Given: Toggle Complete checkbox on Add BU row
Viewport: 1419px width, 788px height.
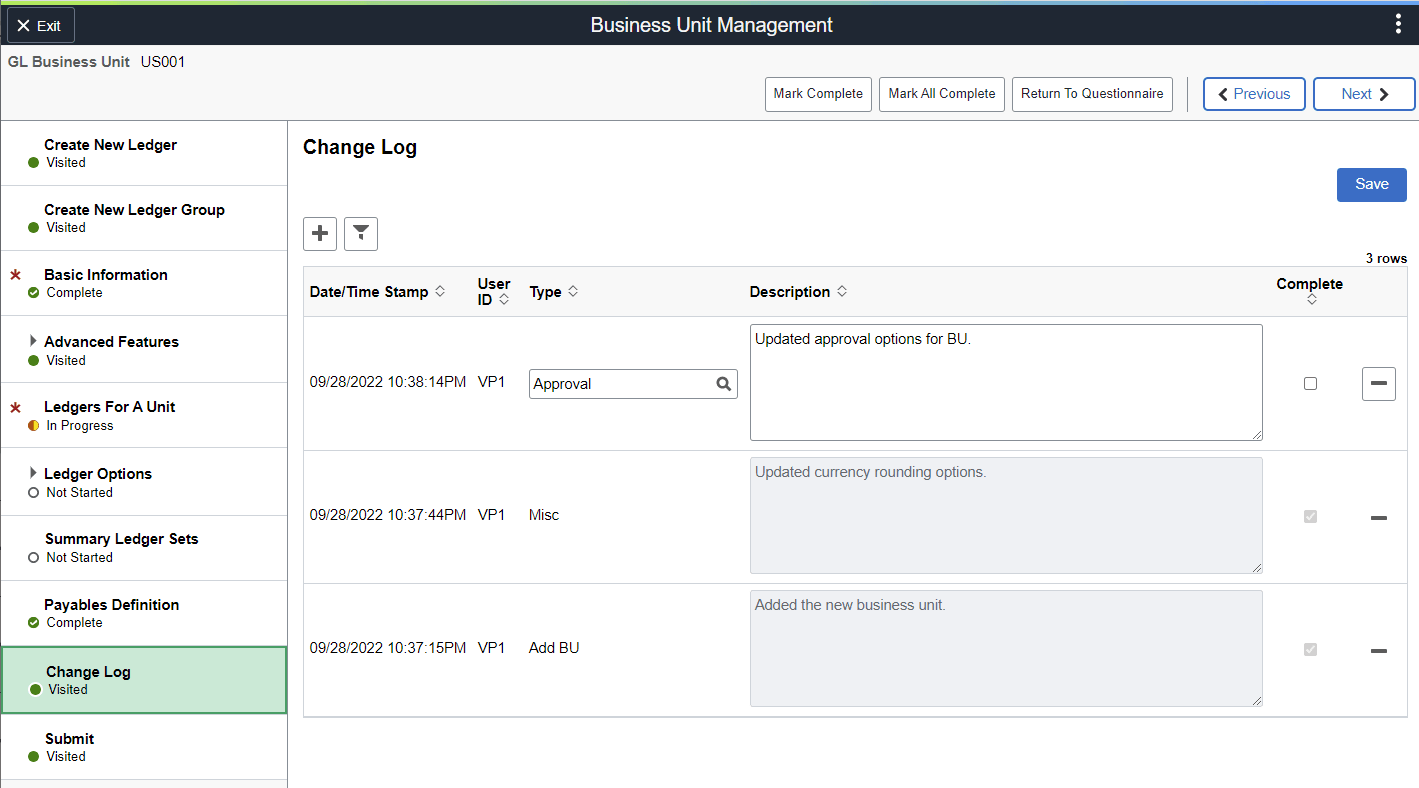Looking at the screenshot, I should pos(1310,650).
